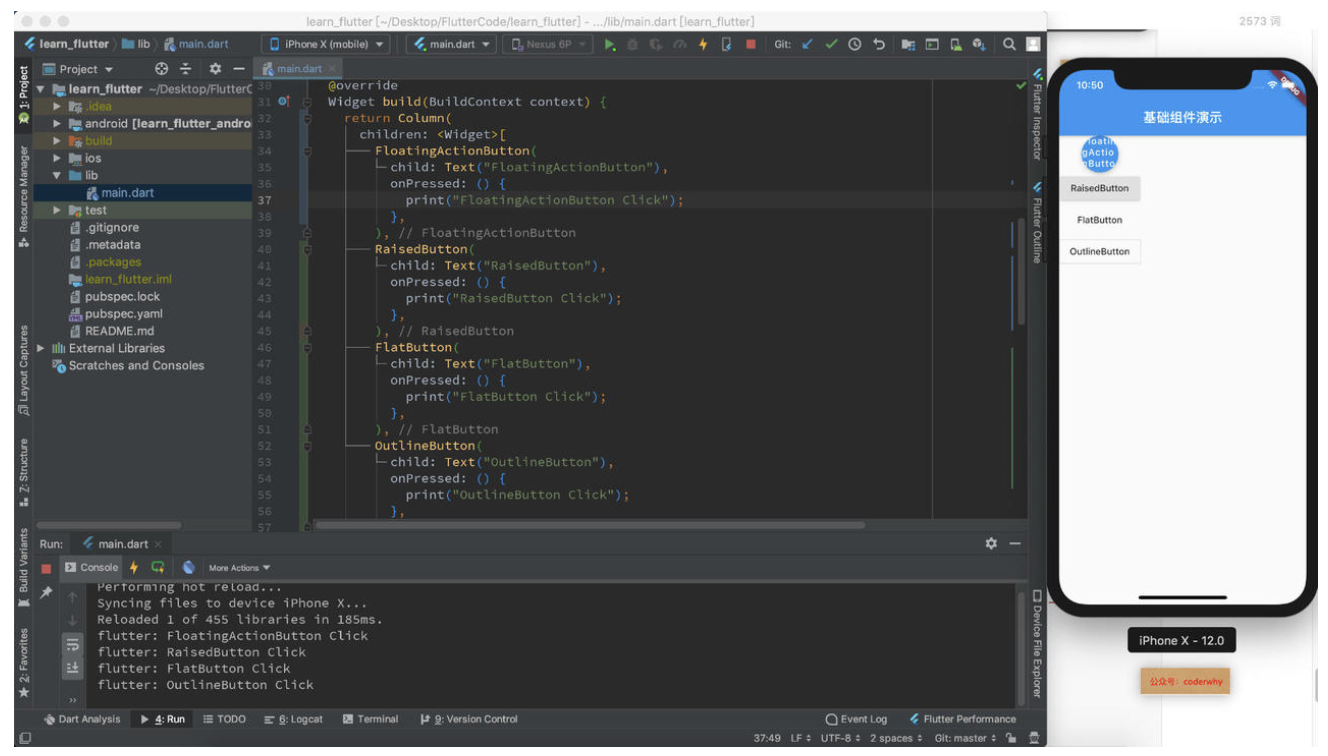Pin the Run tab with pin icon
1328x756 pixels.
(46, 593)
